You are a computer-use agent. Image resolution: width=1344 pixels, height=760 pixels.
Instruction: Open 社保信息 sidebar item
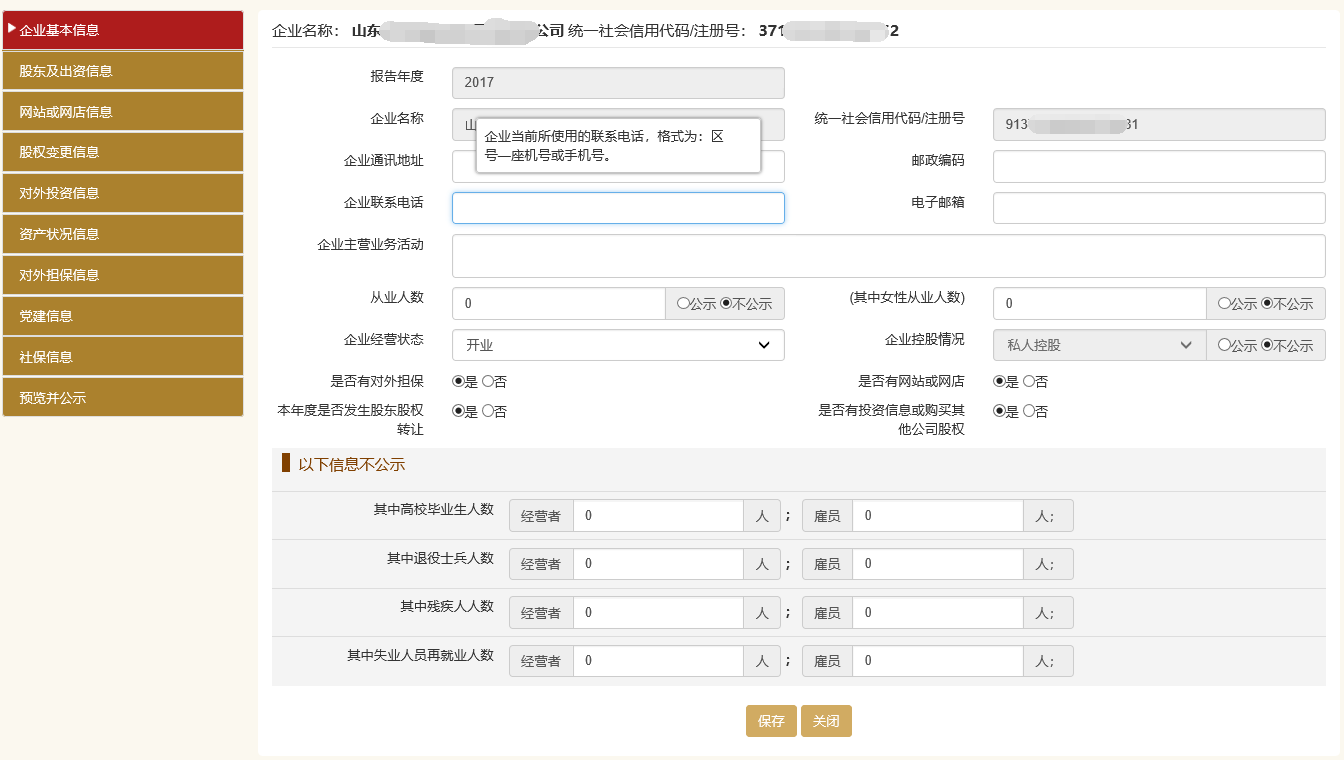pyautogui.click(x=123, y=357)
